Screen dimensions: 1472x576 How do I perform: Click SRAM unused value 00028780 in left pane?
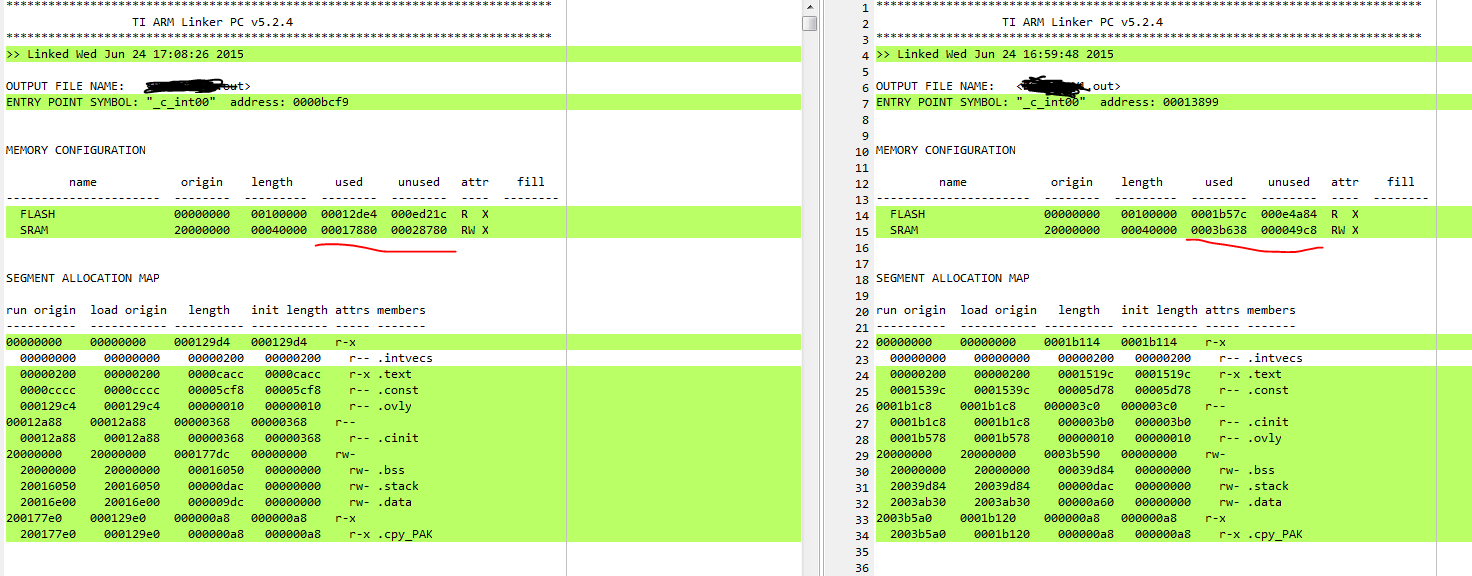point(419,230)
